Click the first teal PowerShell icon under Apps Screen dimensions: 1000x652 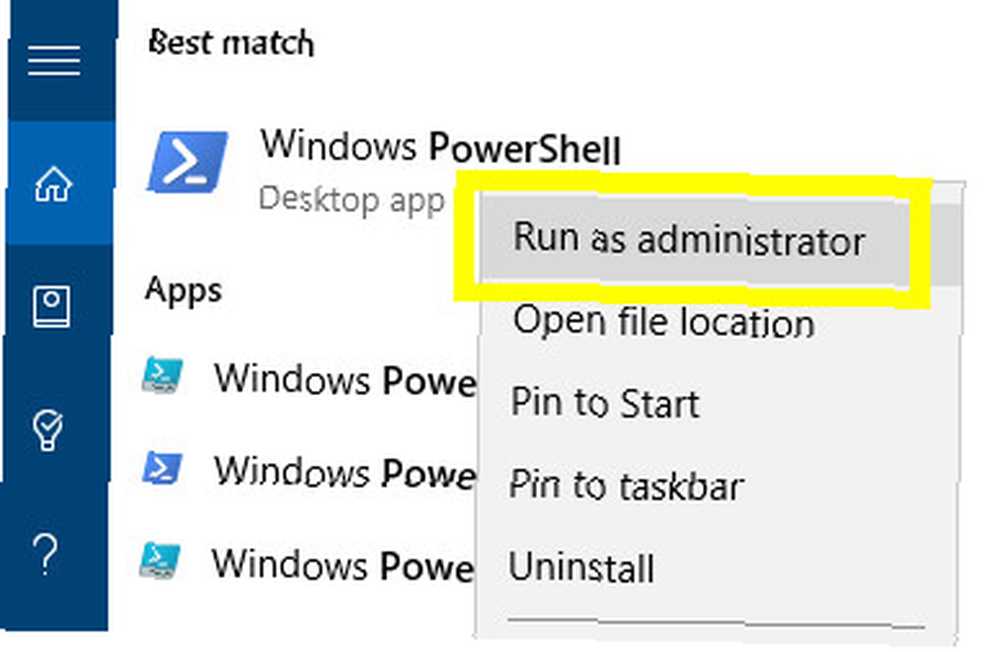pos(161,376)
